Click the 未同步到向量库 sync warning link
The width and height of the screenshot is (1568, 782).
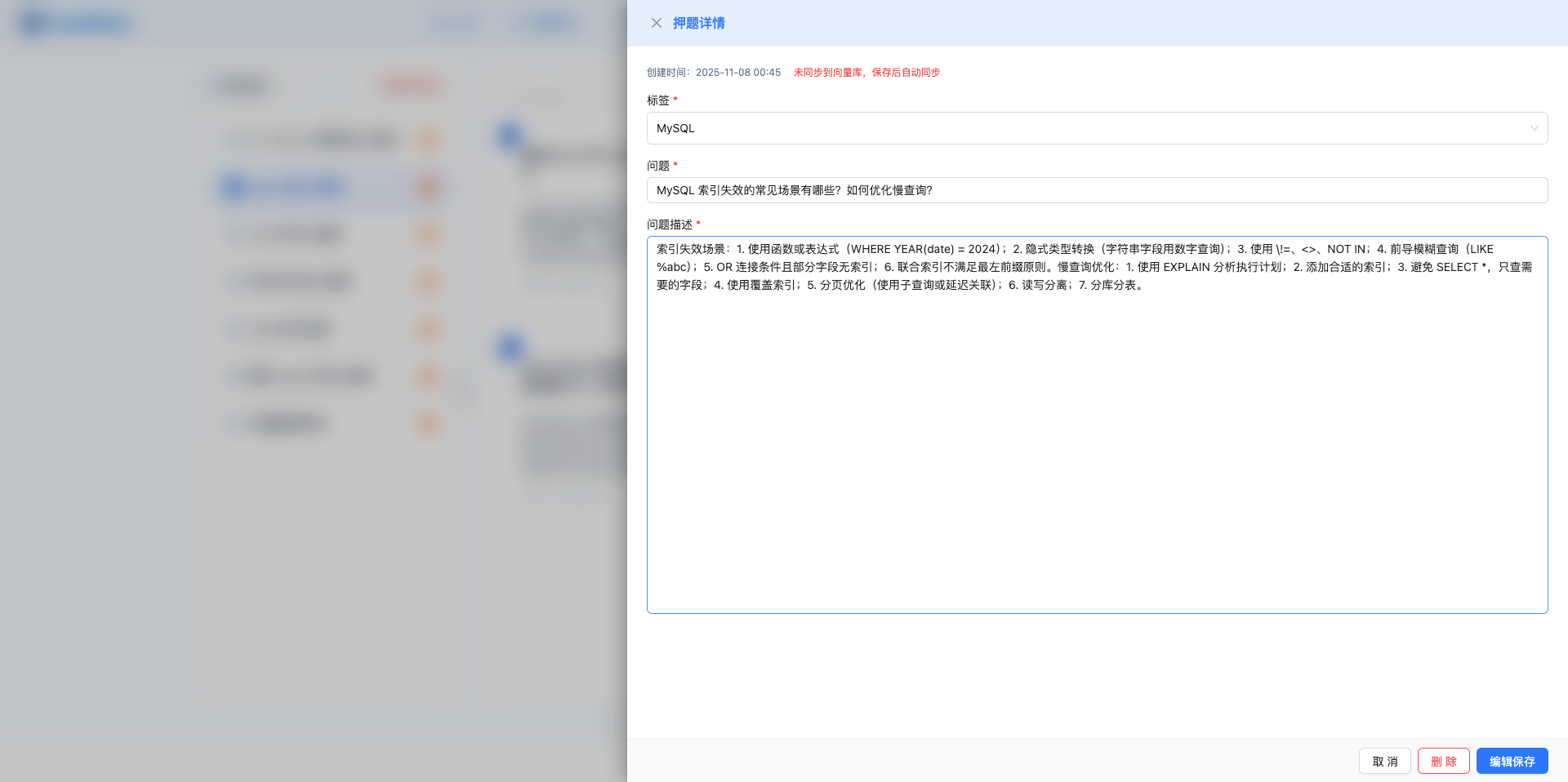tap(867, 73)
